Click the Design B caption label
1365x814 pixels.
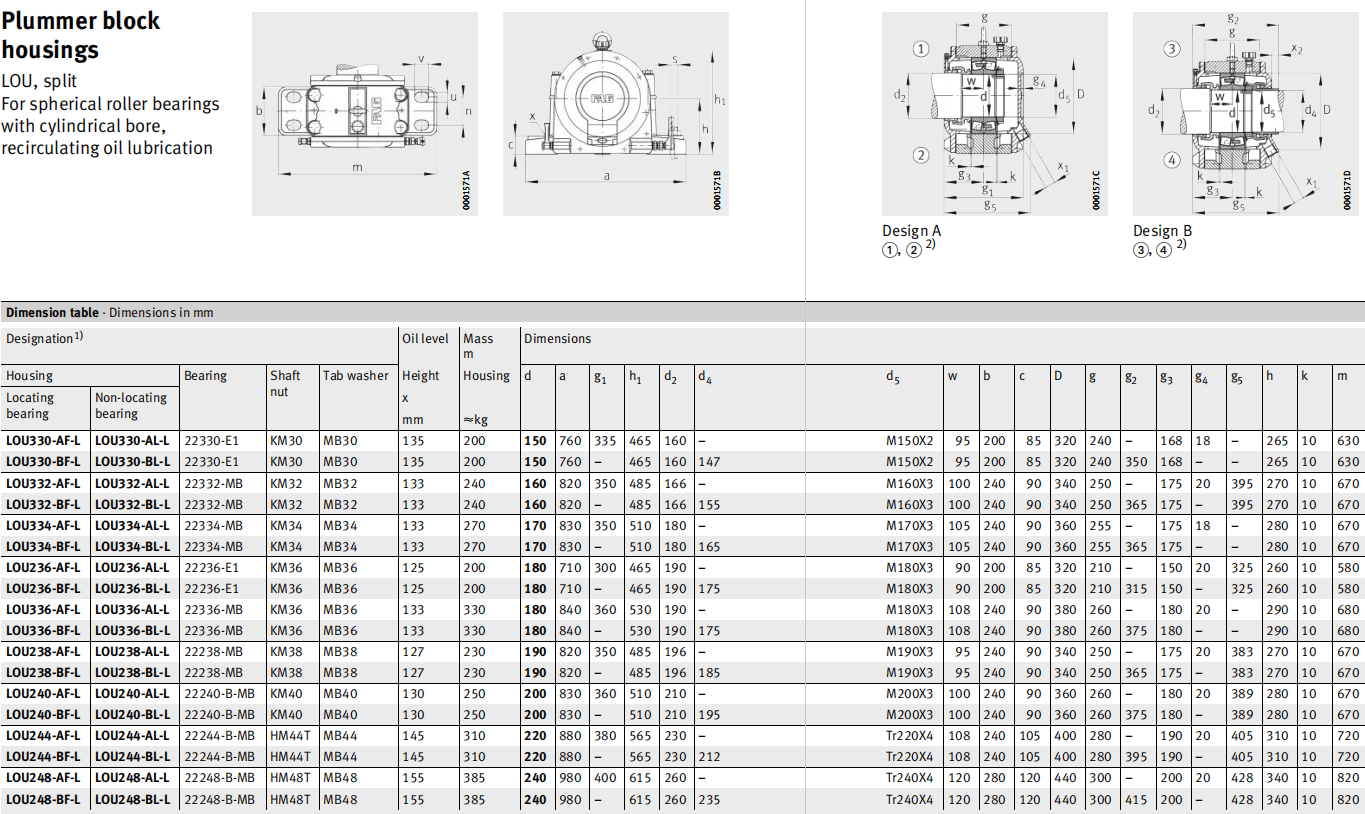pyautogui.click(x=1162, y=231)
